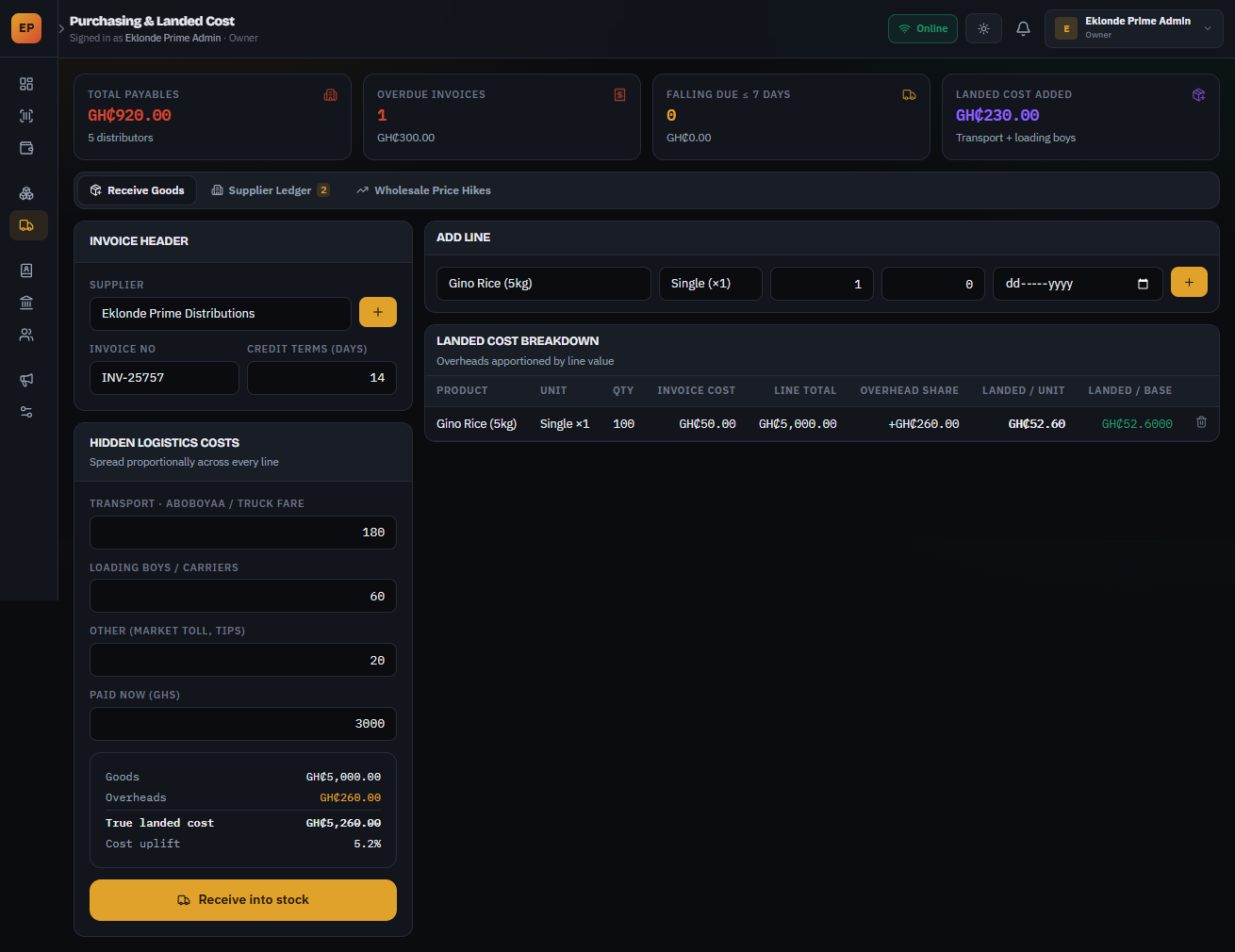Image resolution: width=1235 pixels, height=952 pixels.
Task: Click the Total Payables card icon
Action: coord(330,94)
